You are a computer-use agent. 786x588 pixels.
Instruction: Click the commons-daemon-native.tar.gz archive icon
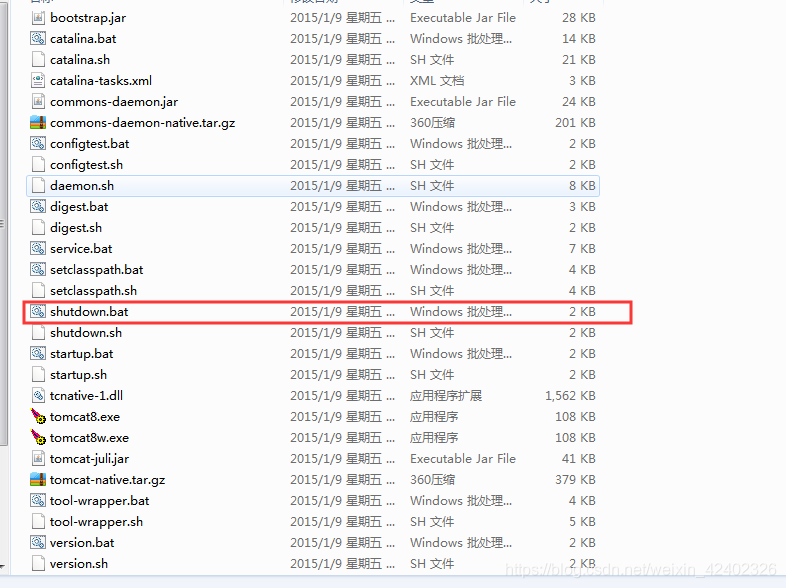[38, 123]
